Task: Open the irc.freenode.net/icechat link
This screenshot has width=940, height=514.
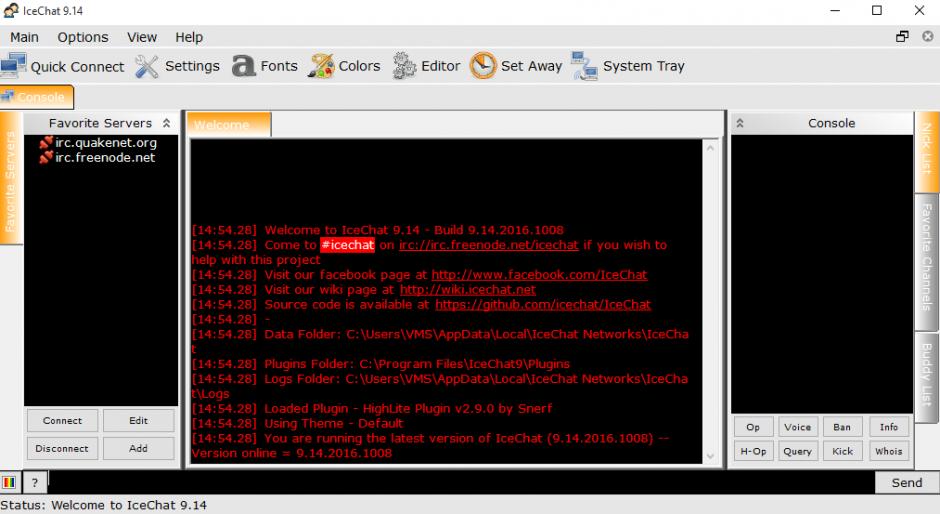Action: 489,245
